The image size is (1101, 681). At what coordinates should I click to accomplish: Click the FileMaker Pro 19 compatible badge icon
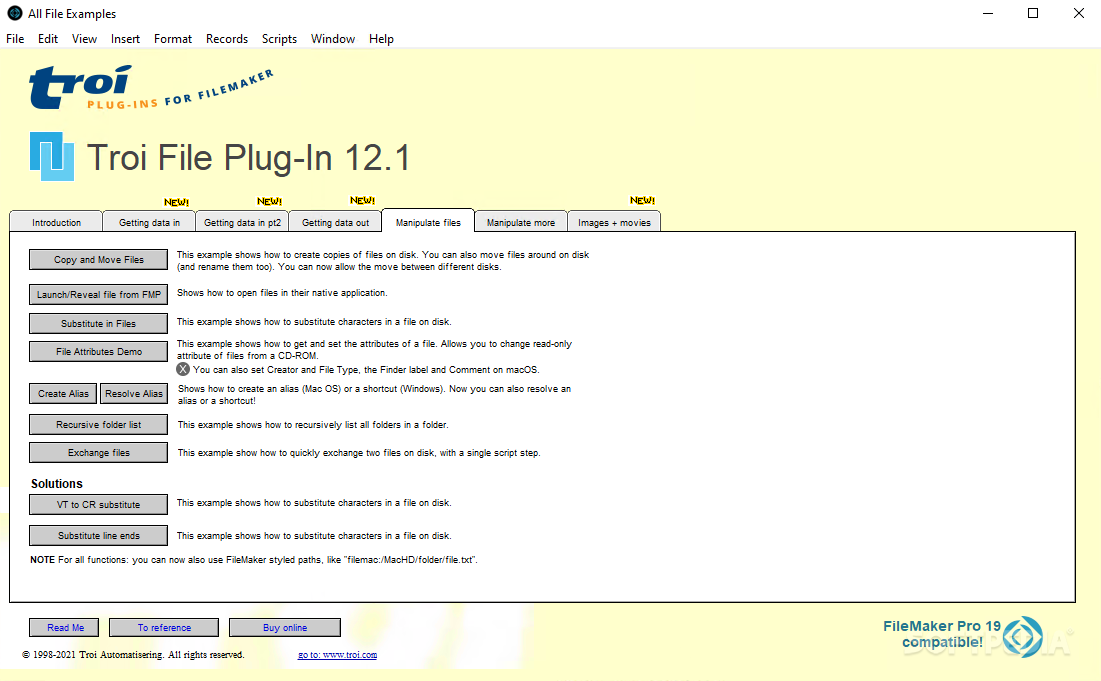pos(1022,637)
